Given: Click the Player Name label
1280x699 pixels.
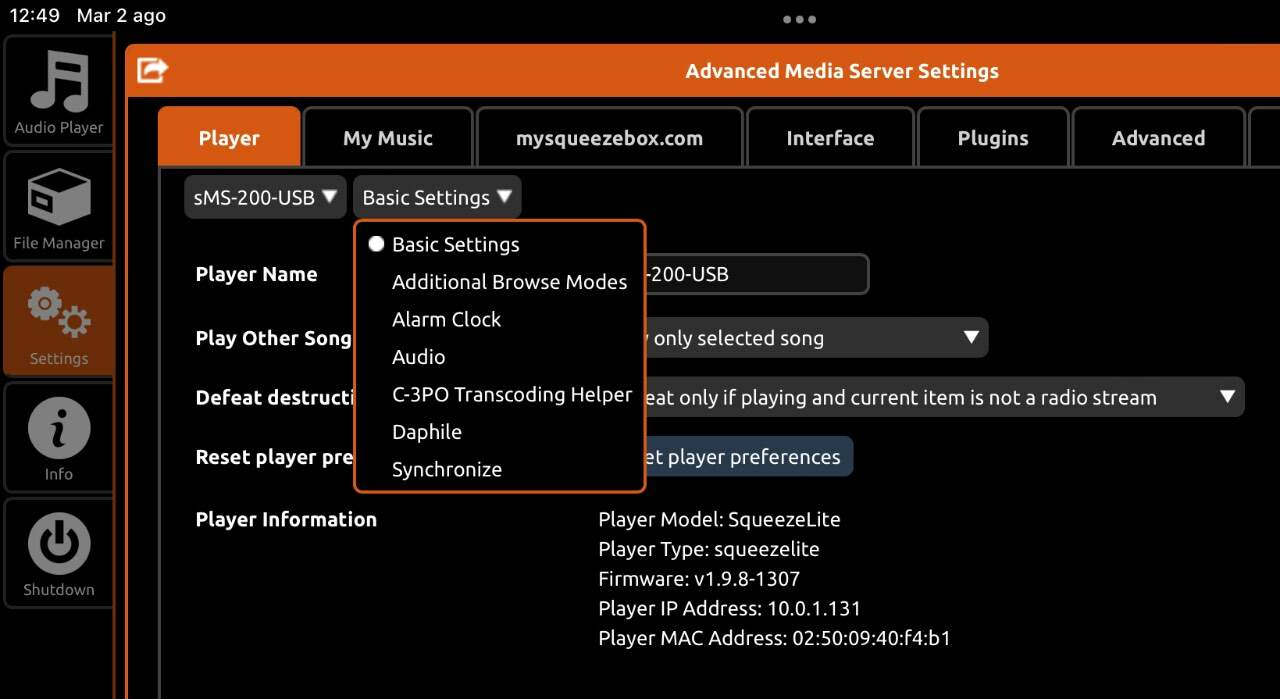Looking at the screenshot, I should tap(256, 274).
